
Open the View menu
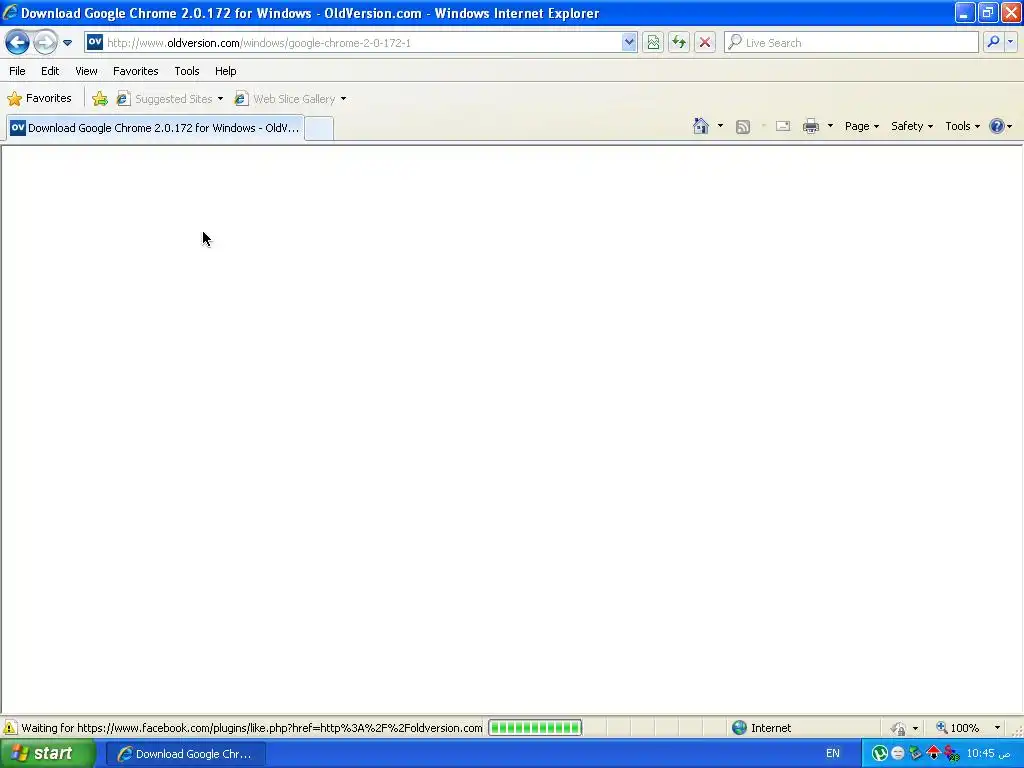(x=86, y=71)
